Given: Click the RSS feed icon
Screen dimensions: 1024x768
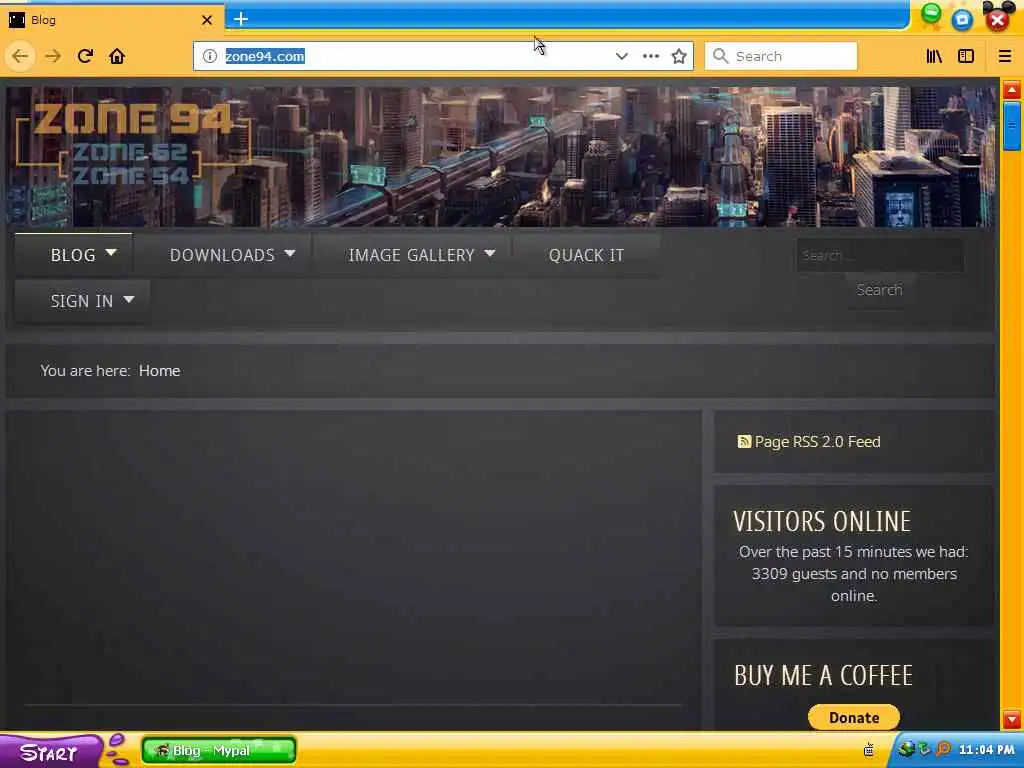Looking at the screenshot, I should [x=744, y=441].
